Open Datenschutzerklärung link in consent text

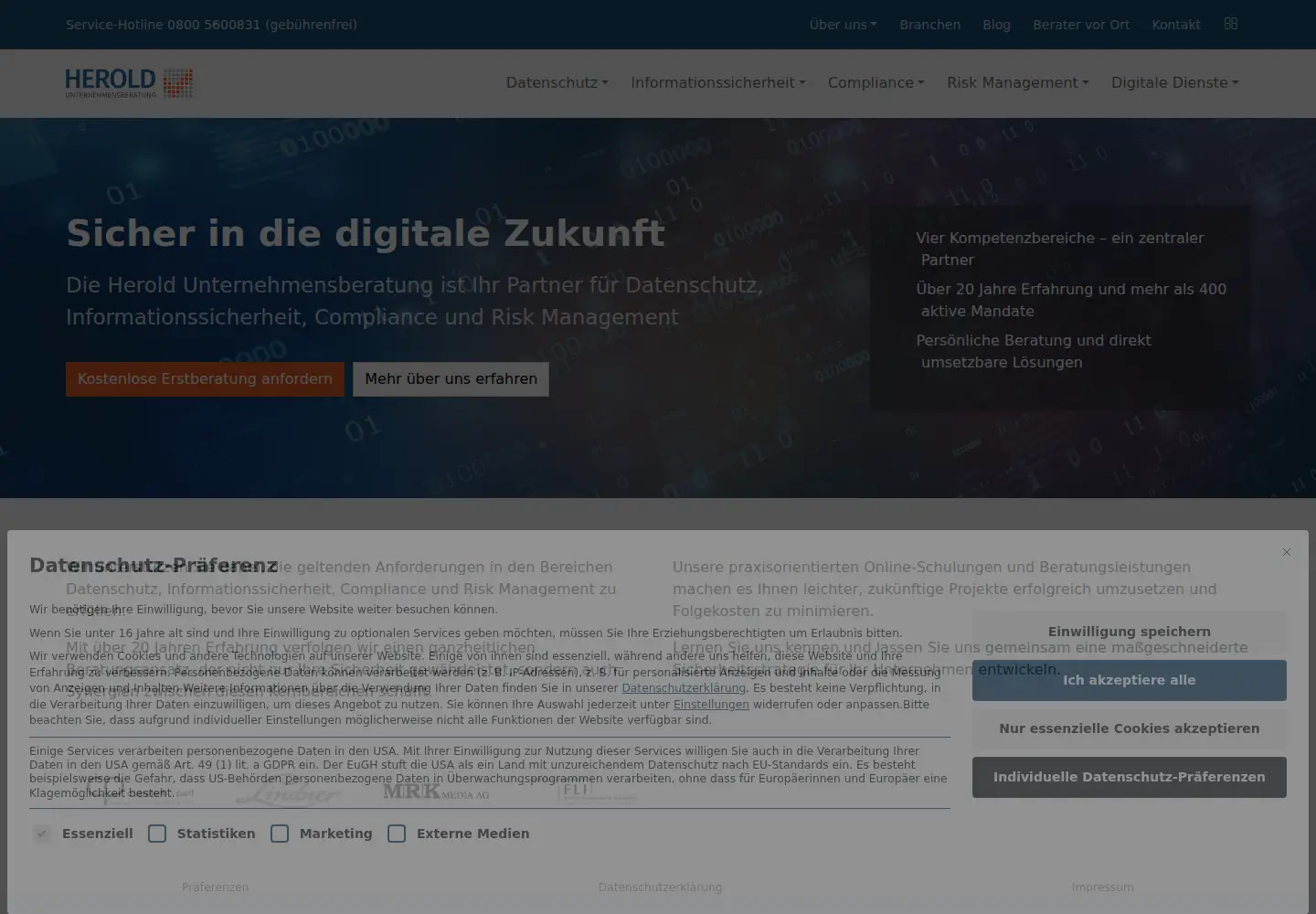tap(684, 688)
